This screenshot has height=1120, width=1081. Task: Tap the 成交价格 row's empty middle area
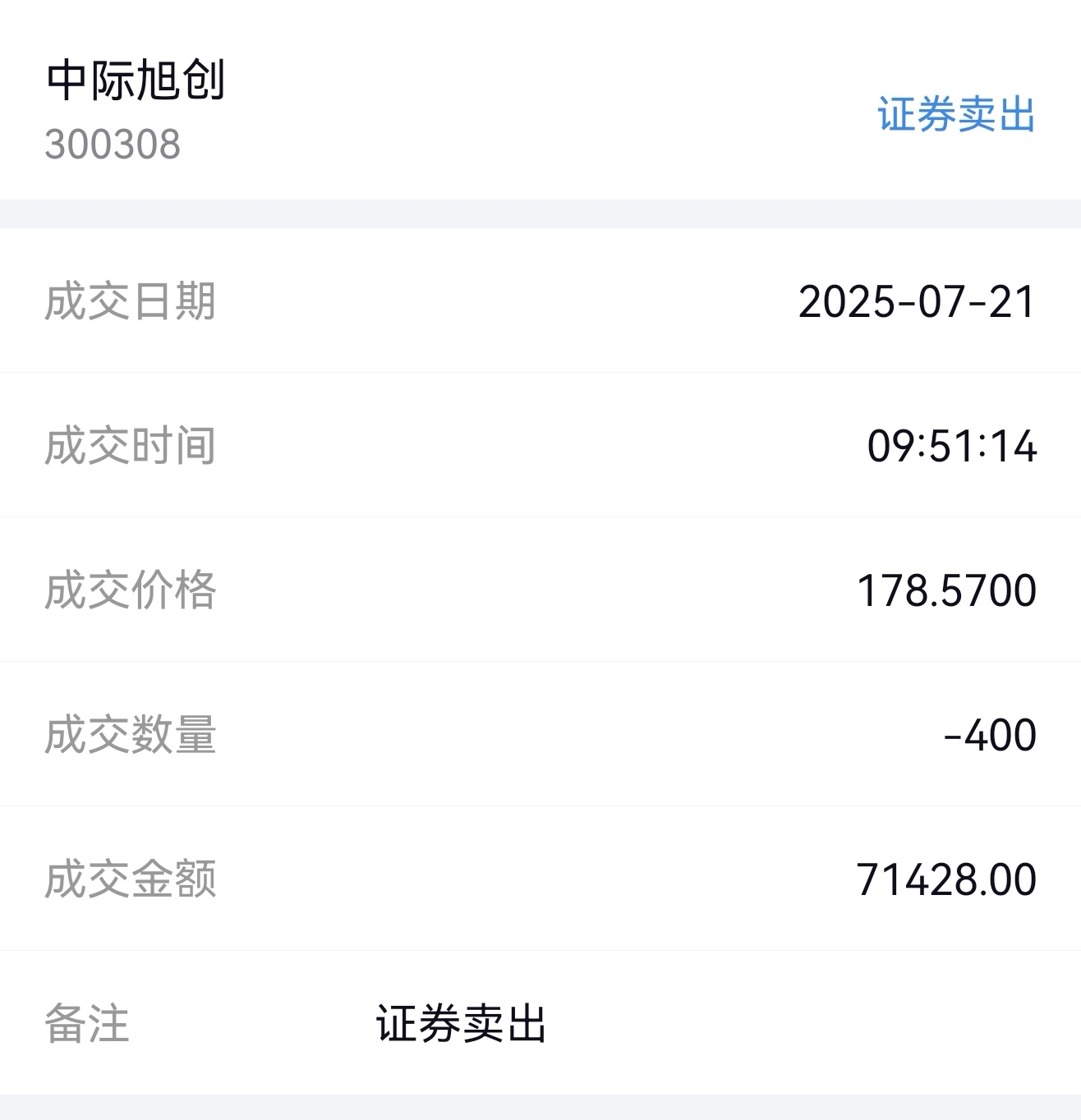[534, 590]
